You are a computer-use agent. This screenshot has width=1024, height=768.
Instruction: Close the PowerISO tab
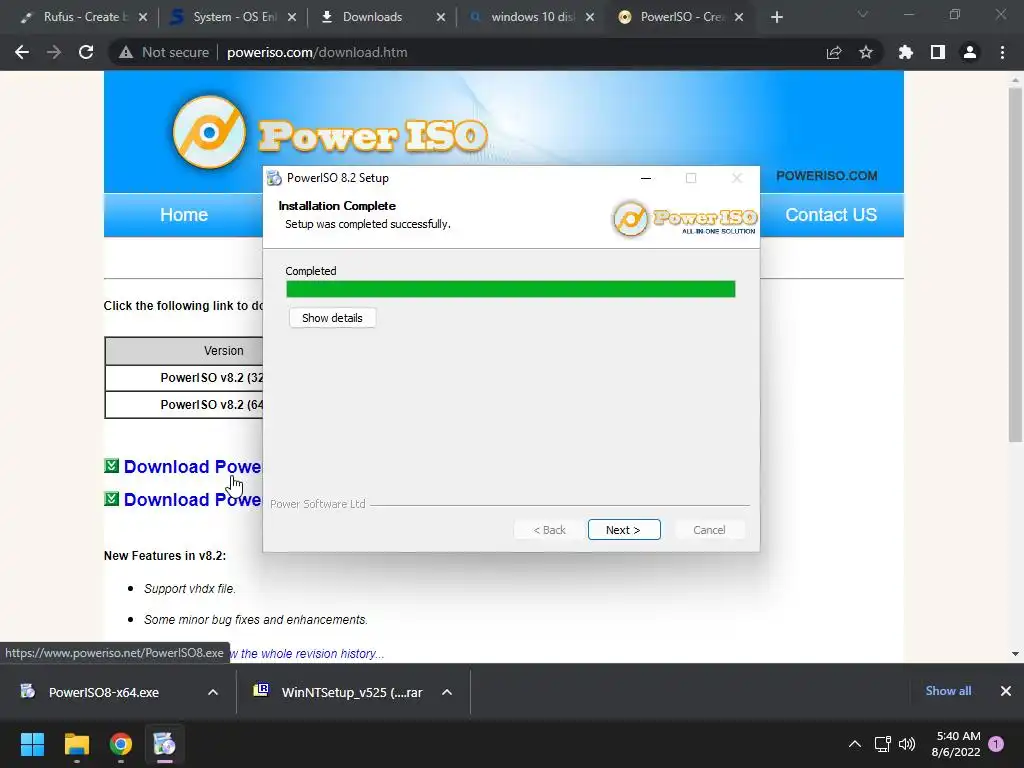click(x=739, y=17)
